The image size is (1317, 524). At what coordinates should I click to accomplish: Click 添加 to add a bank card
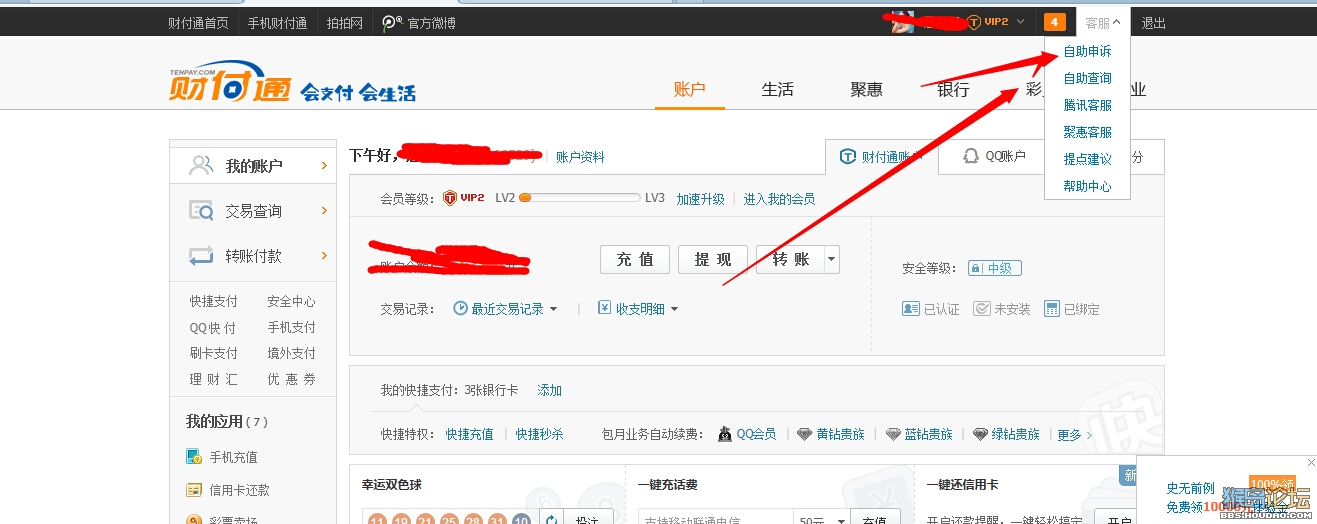[x=549, y=390]
